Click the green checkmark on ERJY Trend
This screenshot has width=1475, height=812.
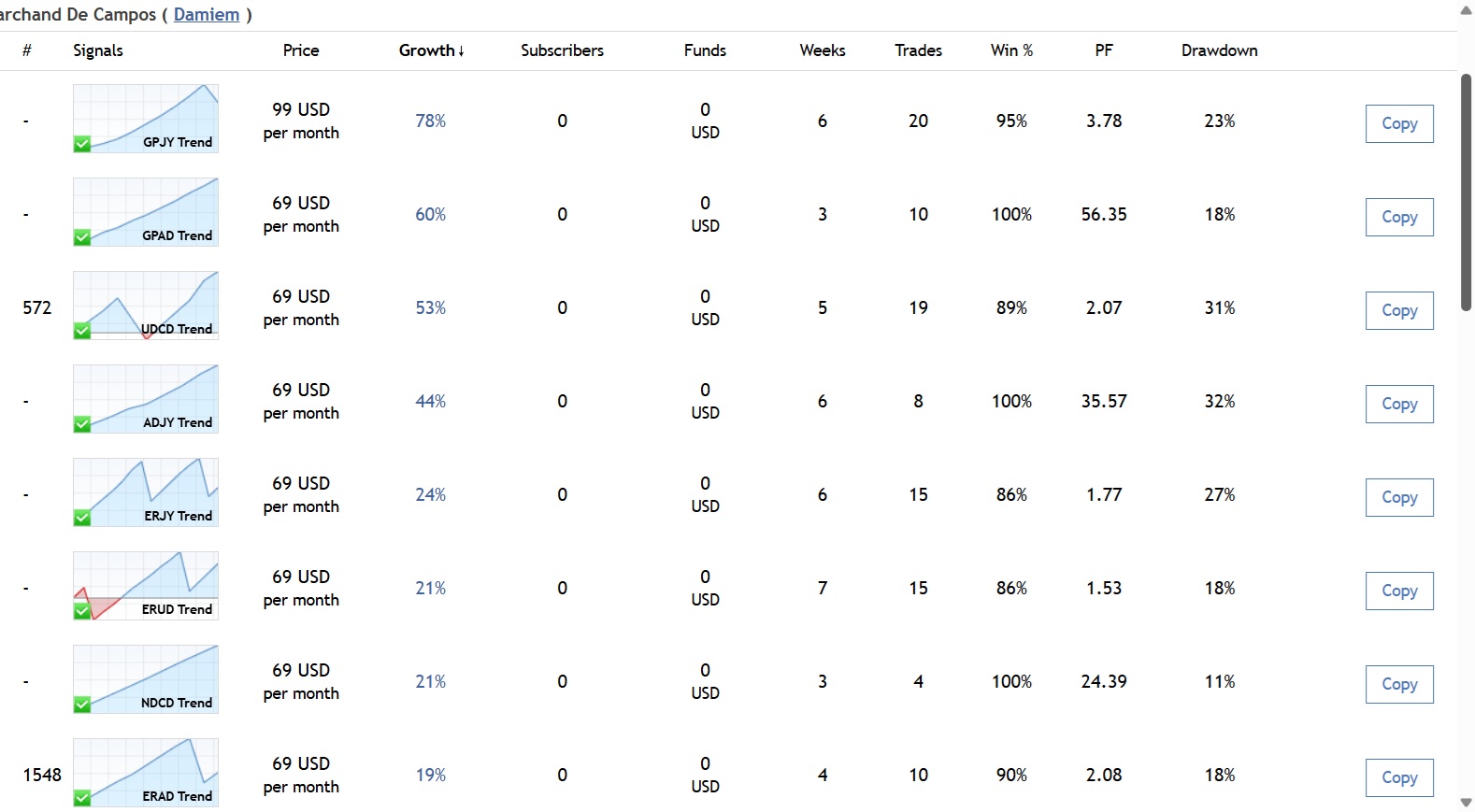[82, 518]
